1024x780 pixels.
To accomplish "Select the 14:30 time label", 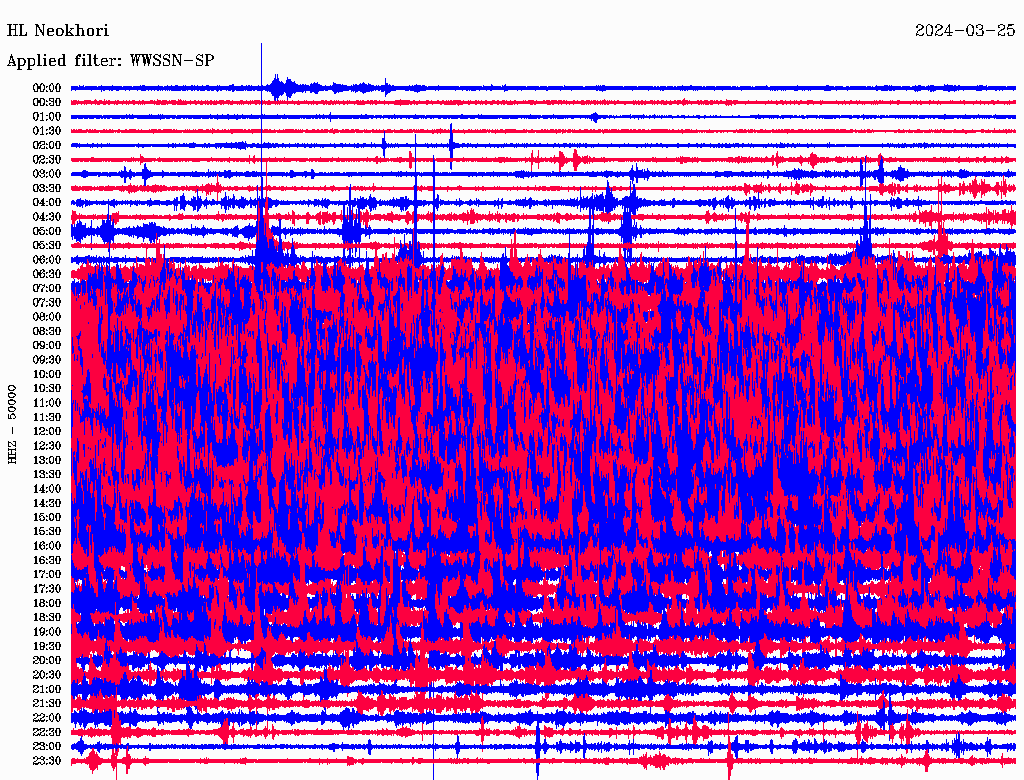I will click(x=47, y=504).
